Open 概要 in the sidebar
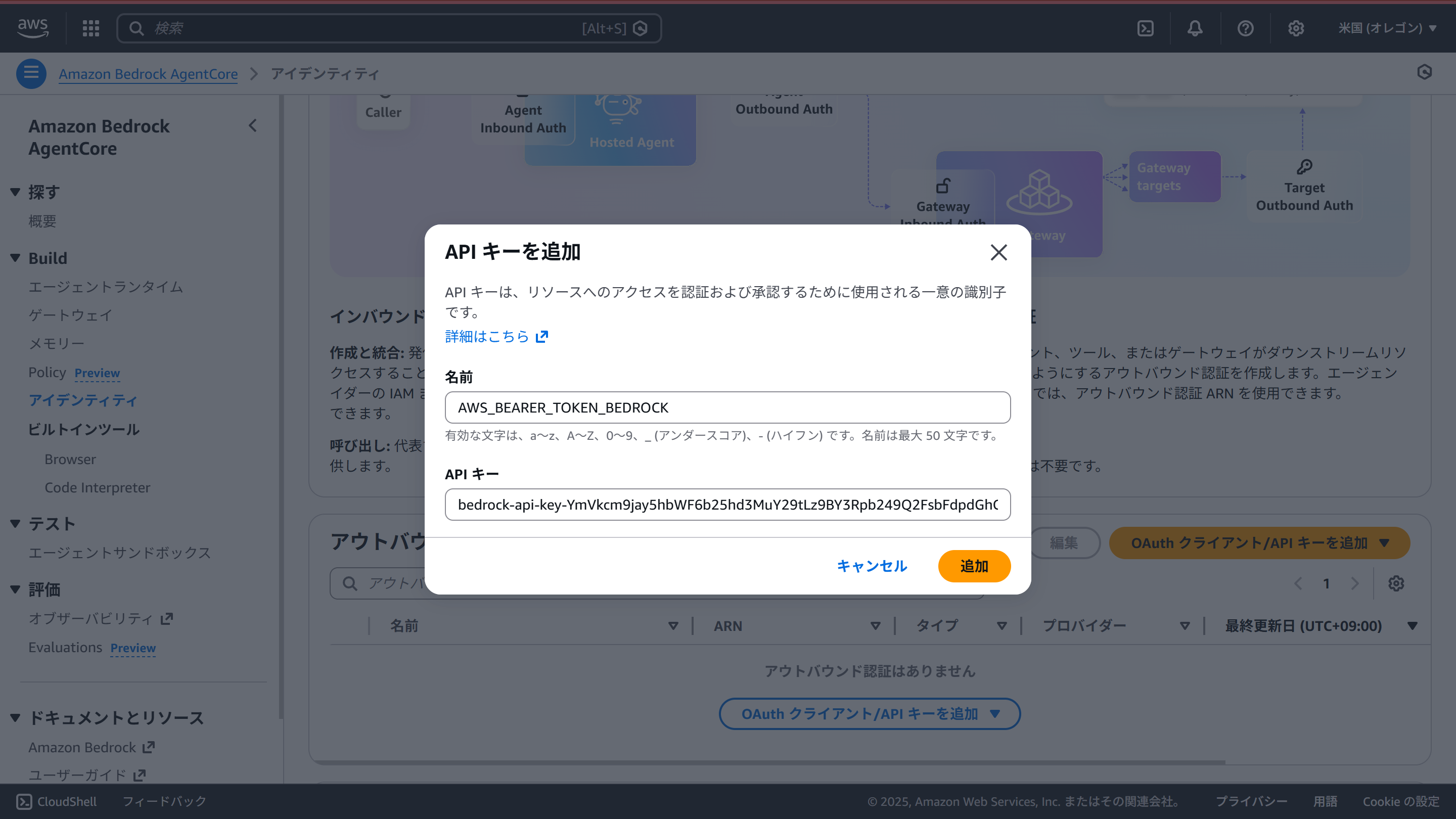 click(x=42, y=221)
